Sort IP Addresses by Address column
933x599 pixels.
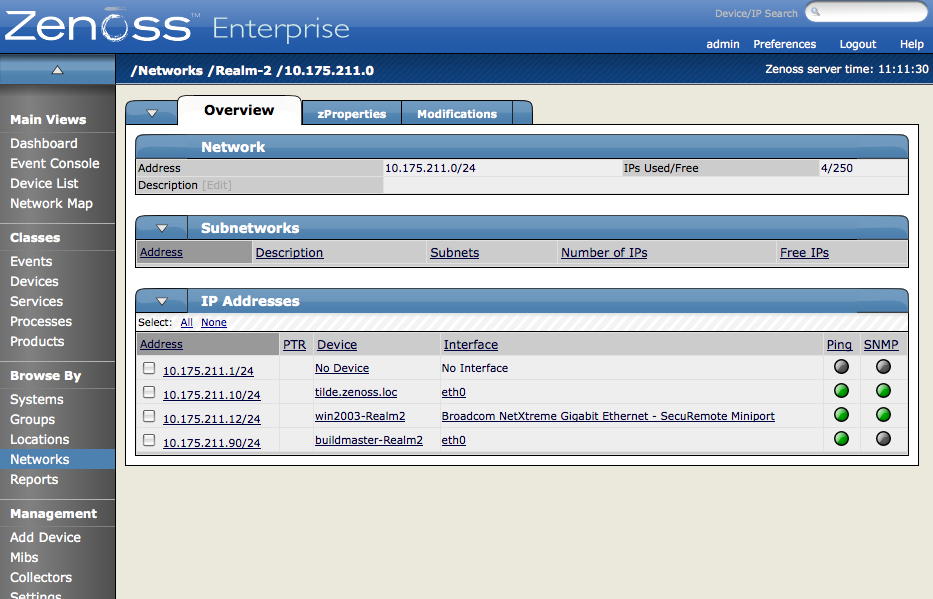161,344
